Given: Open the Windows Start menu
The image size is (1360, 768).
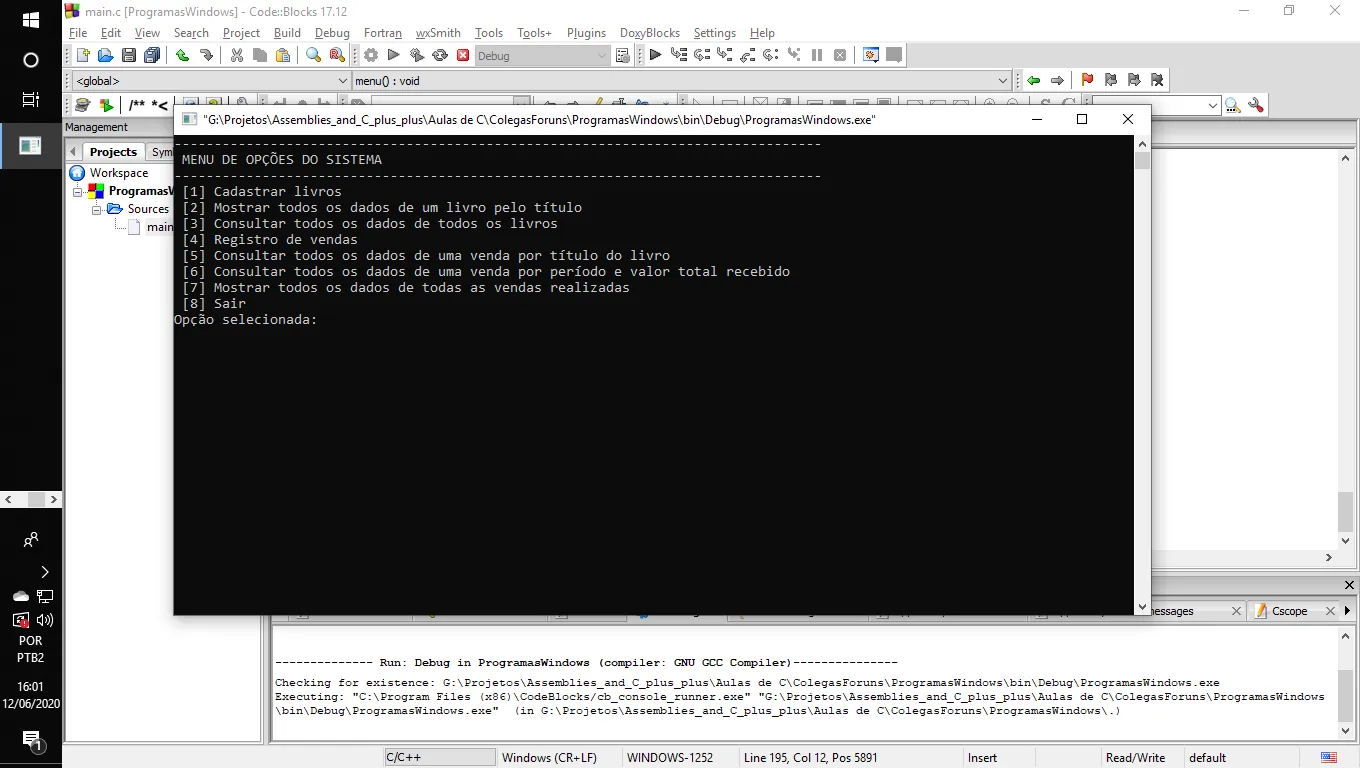Looking at the screenshot, I should [x=30, y=20].
